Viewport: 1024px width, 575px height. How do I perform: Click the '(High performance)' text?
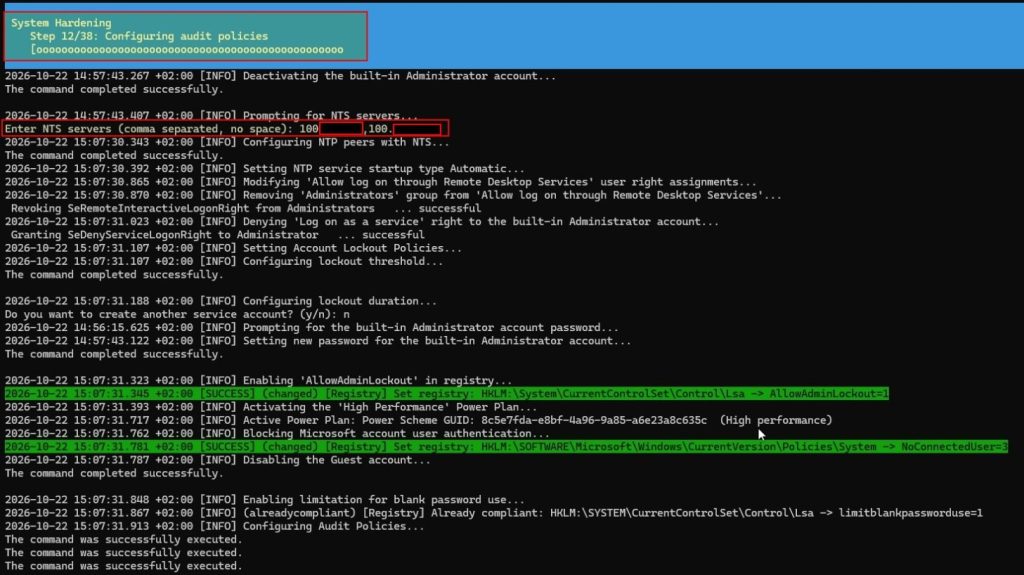click(x=776, y=420)
